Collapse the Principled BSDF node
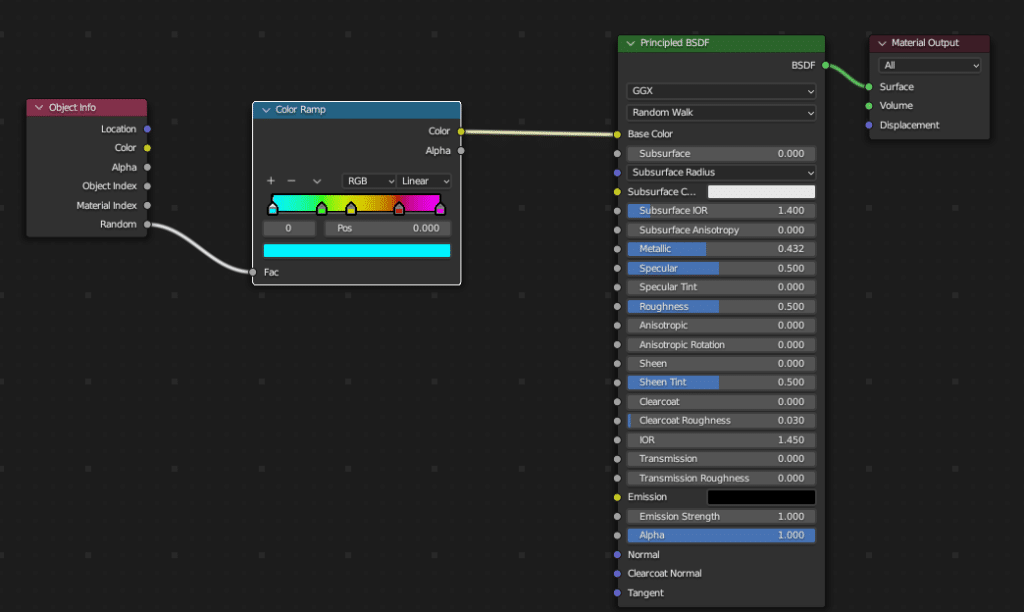The width and height of the screenshot is (1024, 612). click(x=631, y=44)
